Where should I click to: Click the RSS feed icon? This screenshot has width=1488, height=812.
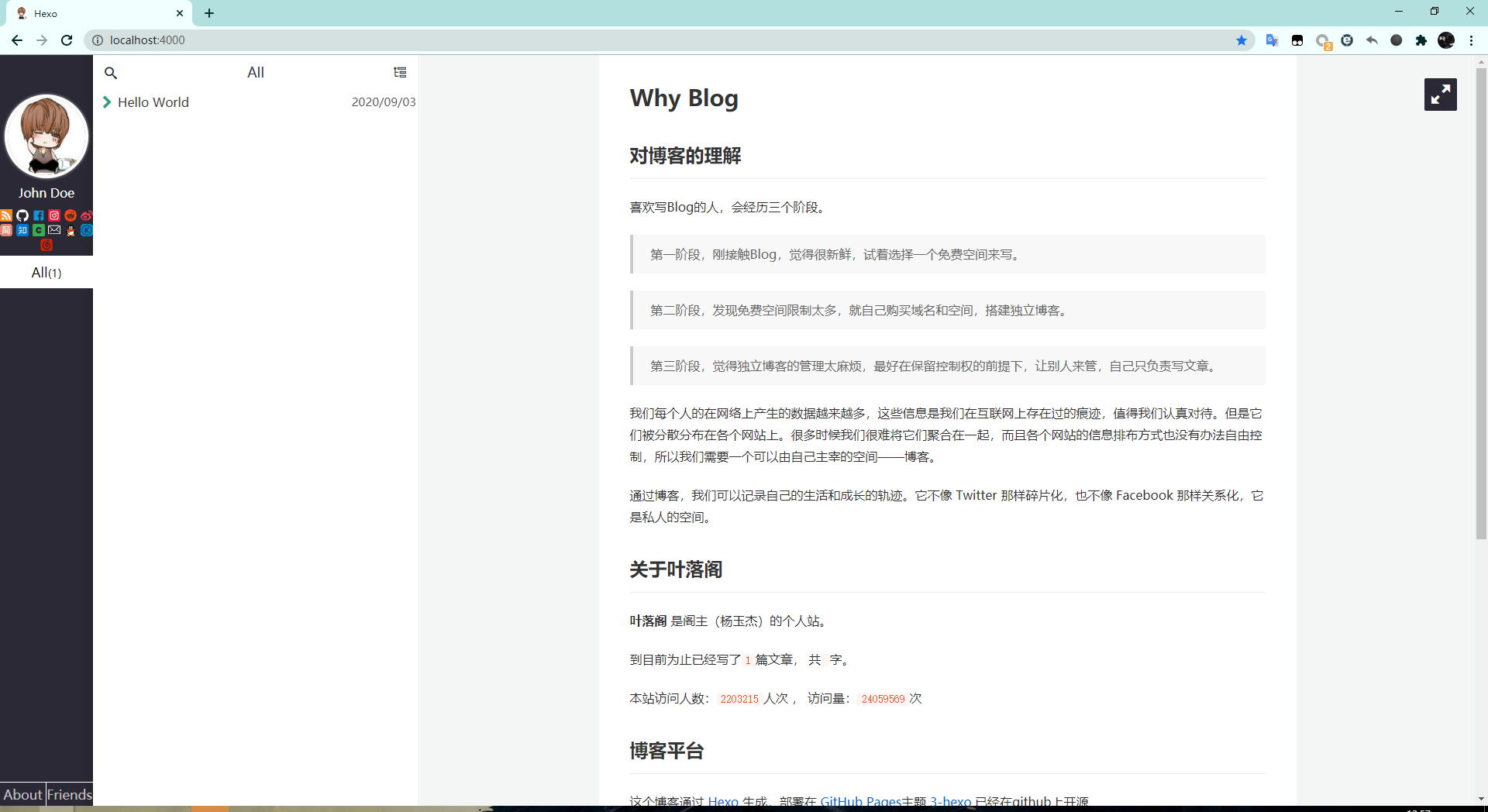pos(6,215)
